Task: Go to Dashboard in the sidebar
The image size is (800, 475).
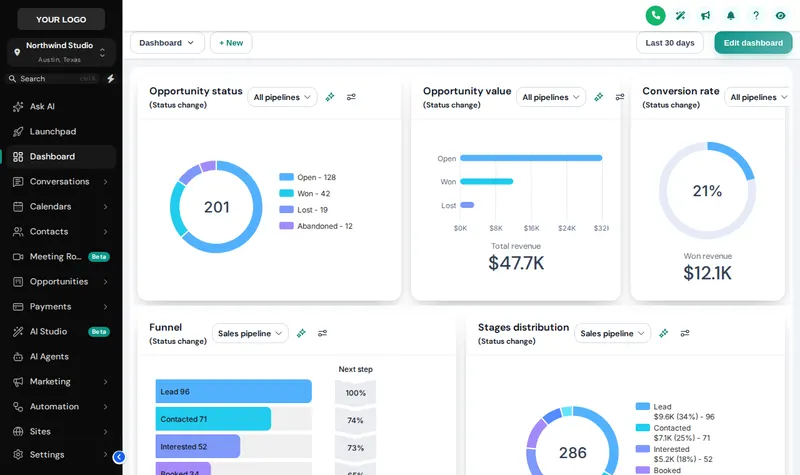Action: click(x=61, y=157)
